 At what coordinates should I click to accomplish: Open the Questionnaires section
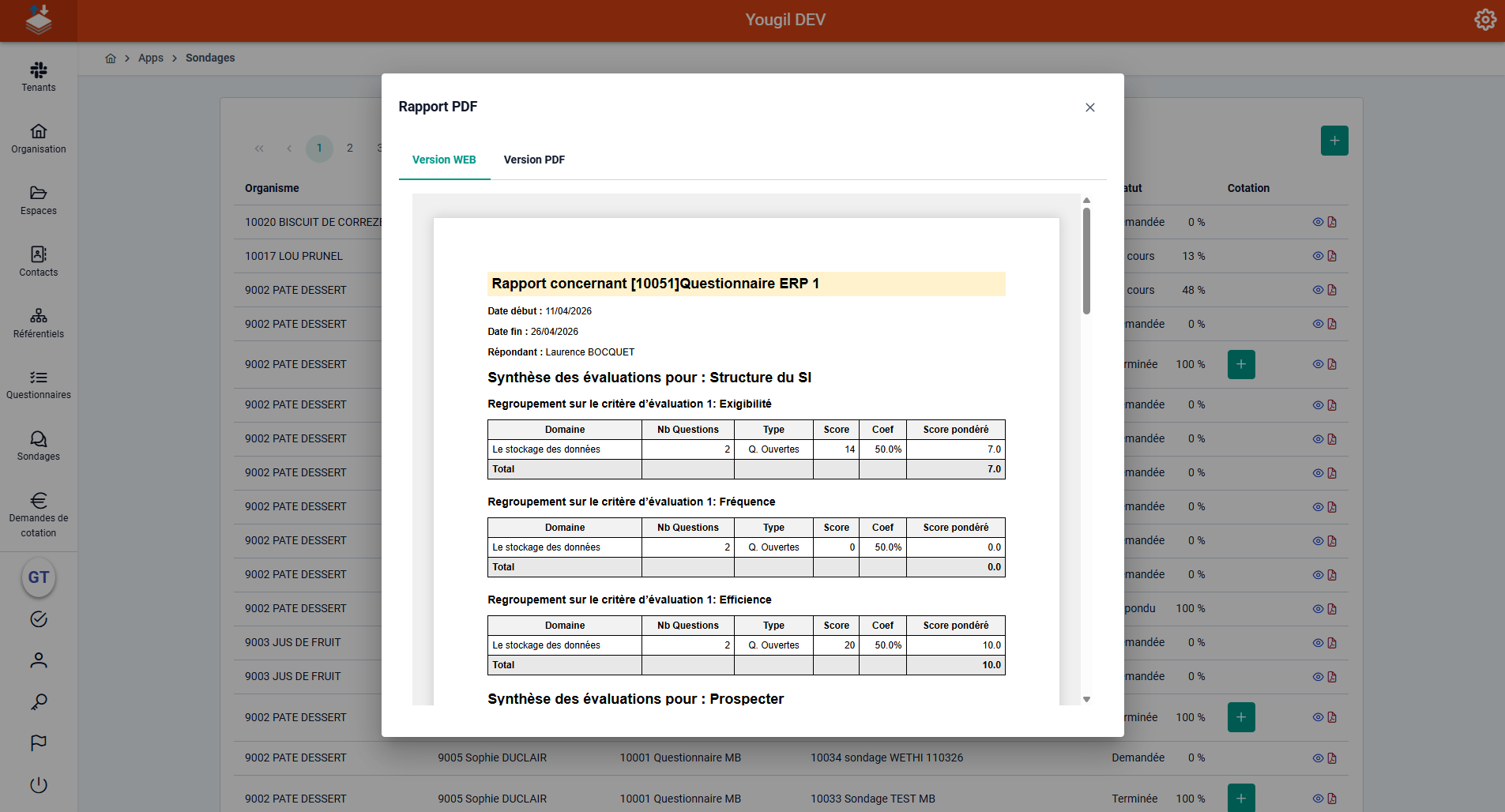coord(38,385)
